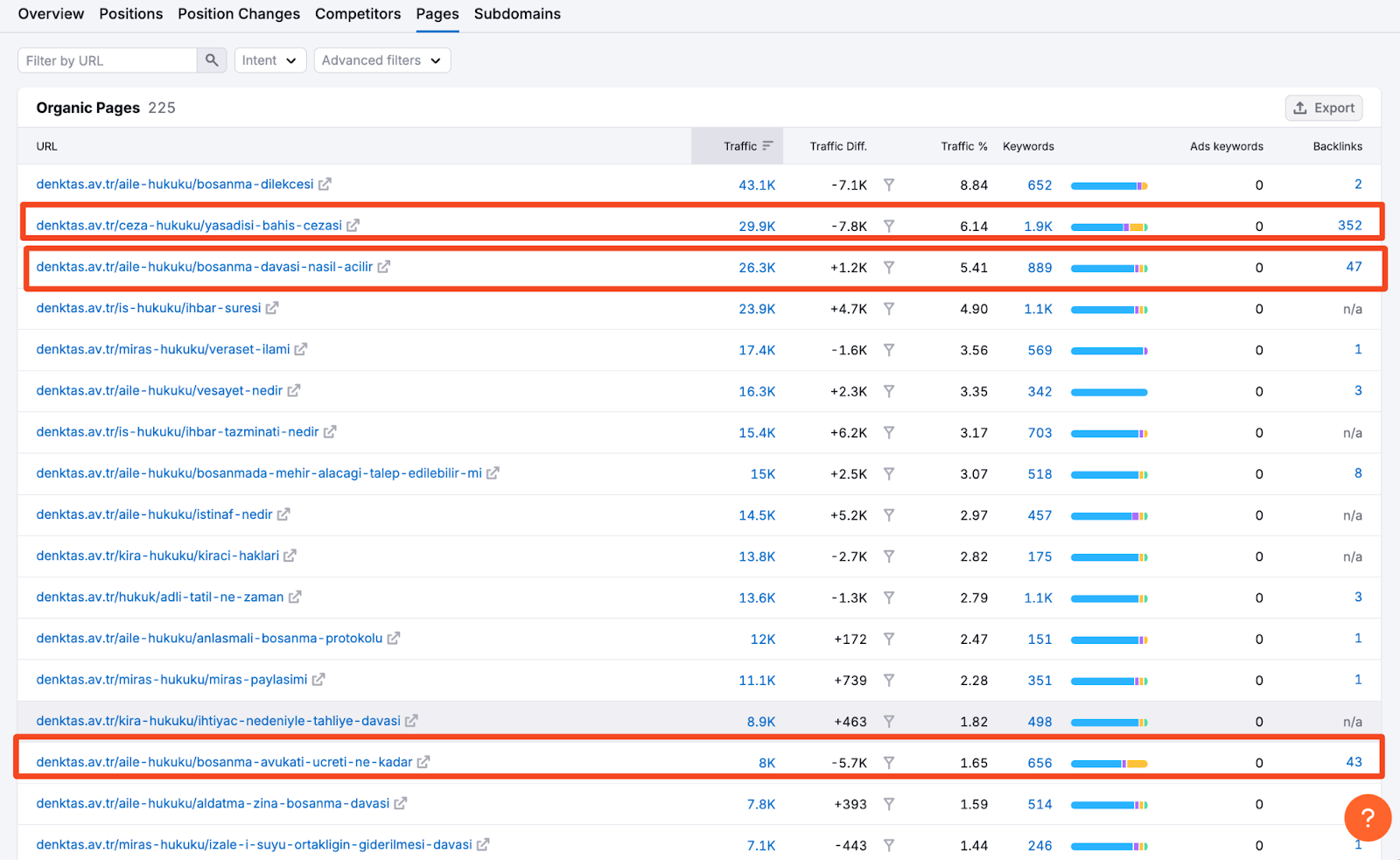Click traffic value 26.3K
This screenshot has height=860, width=1400.
[757, 268]
